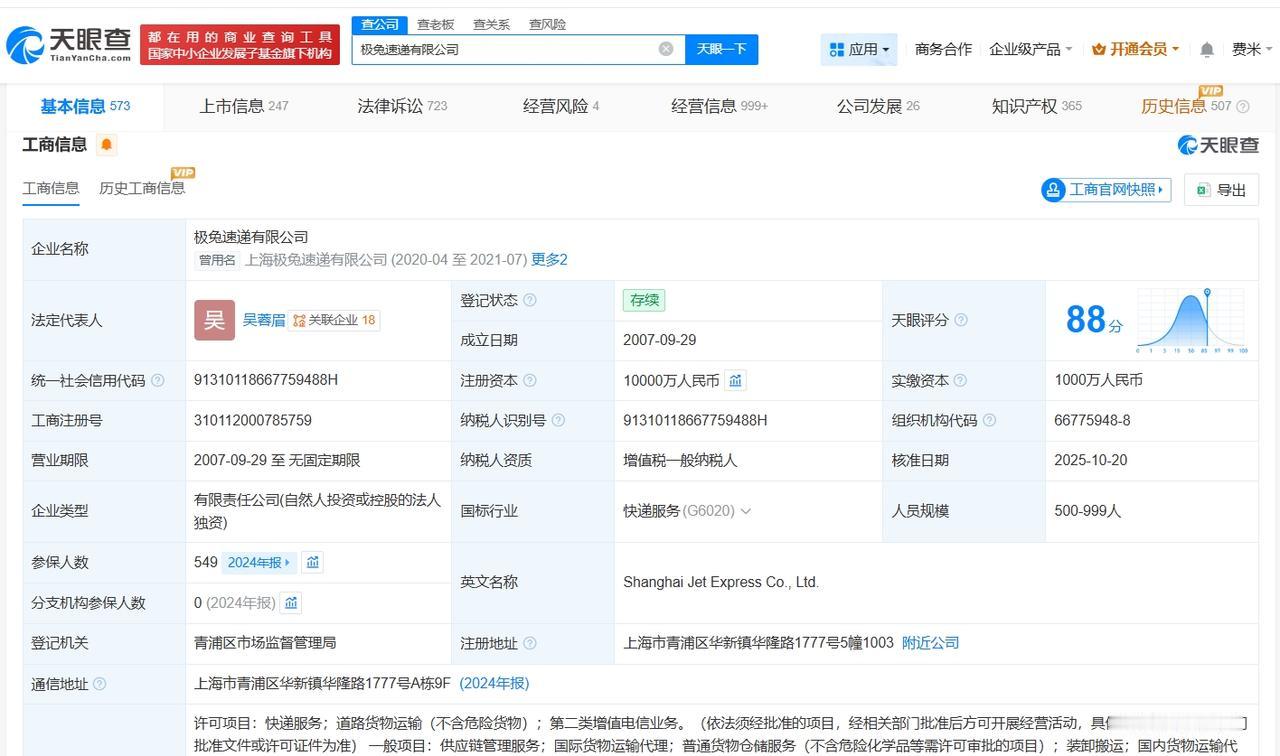Open the 开通会员 membership dropdown
Image resolution: width=1280 pixels, height=756 pixels.
(1136, 49)
